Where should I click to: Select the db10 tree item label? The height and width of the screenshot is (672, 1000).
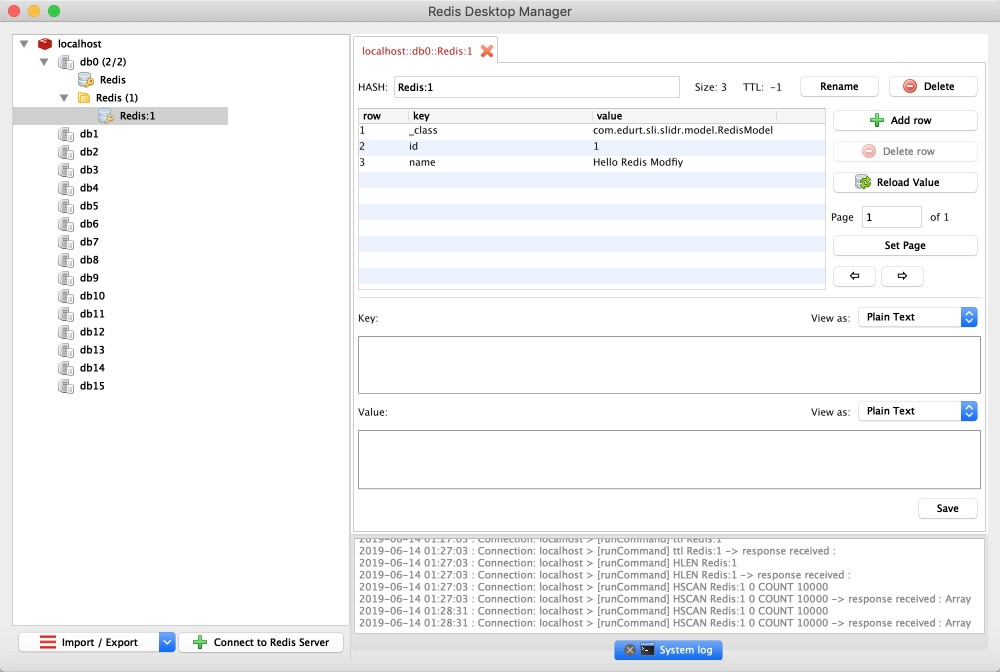pos(92,296)
